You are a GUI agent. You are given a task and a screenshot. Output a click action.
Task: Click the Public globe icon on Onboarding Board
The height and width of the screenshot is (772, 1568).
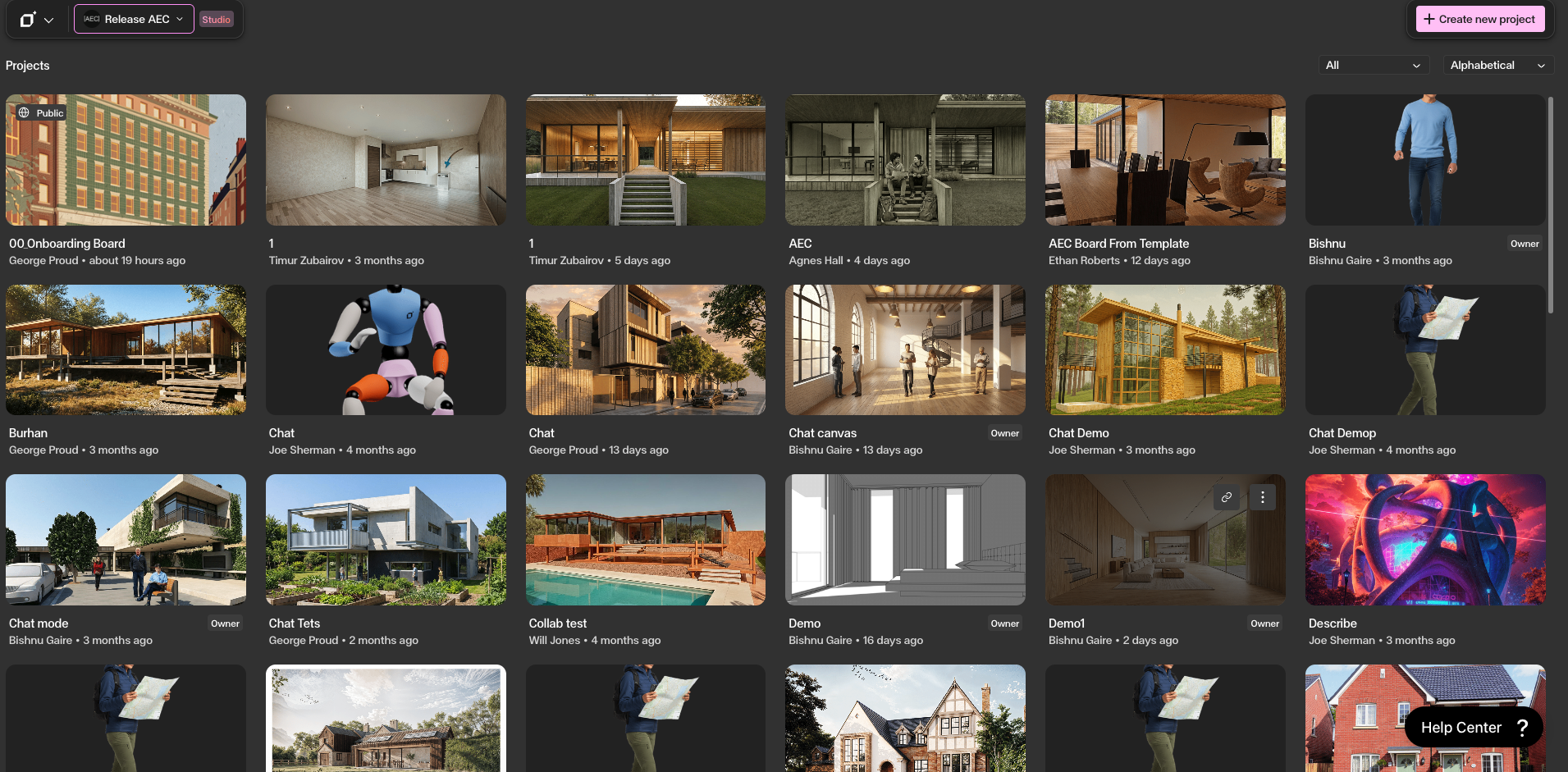(x=24, y=112)
